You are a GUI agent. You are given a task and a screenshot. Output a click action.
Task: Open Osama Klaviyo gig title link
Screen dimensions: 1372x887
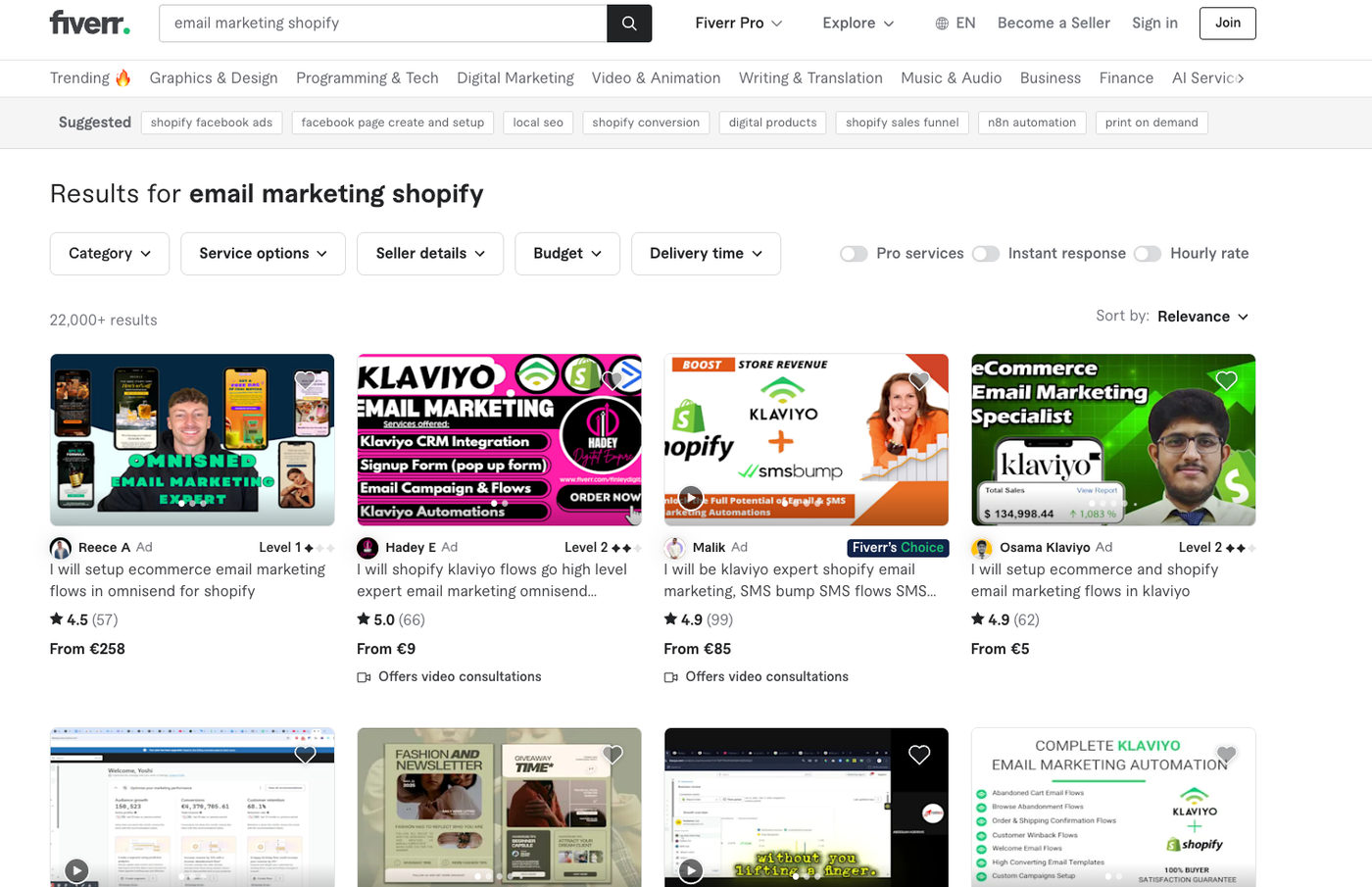click(1095, 580)
